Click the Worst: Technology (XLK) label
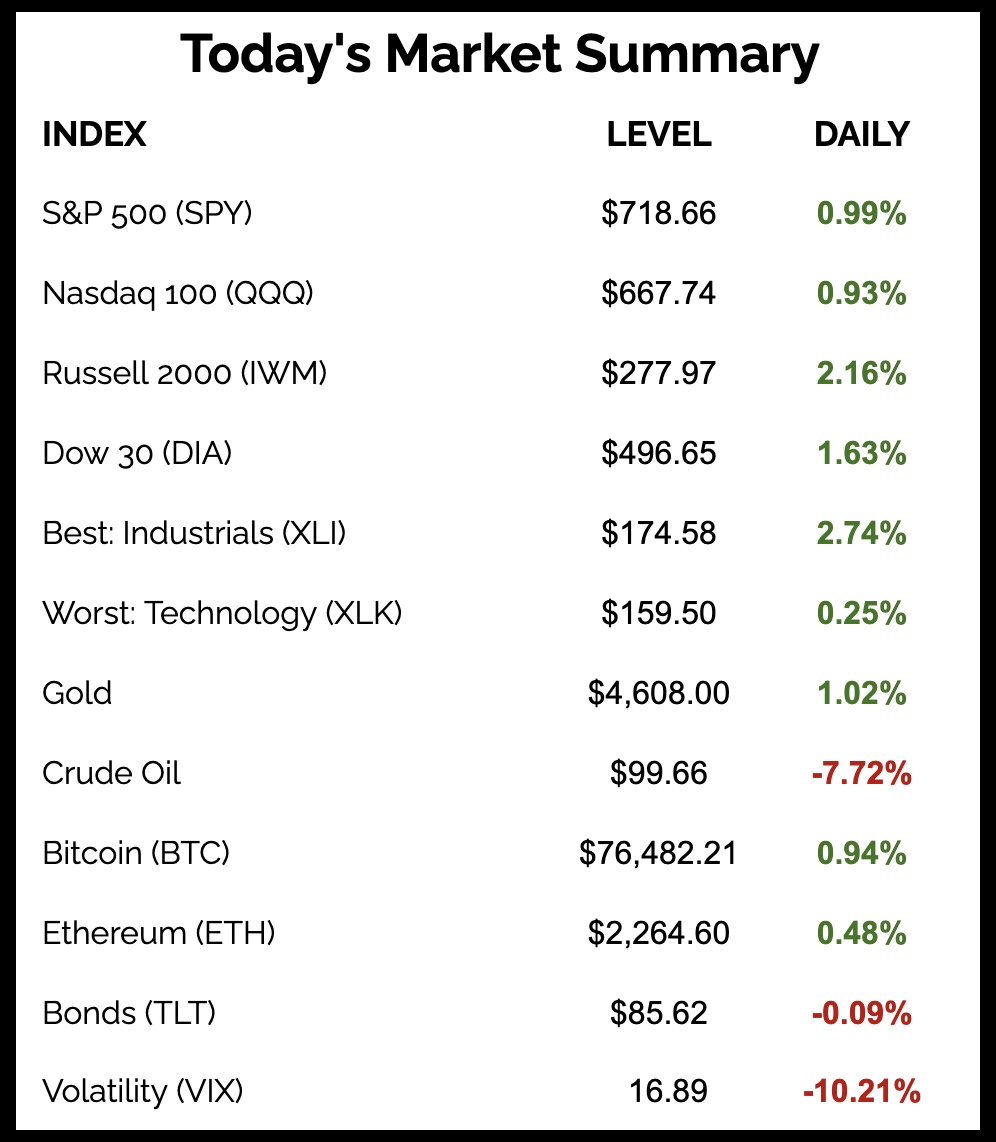The height and width of the screenshot is (1142, 996). click(222, 613)
